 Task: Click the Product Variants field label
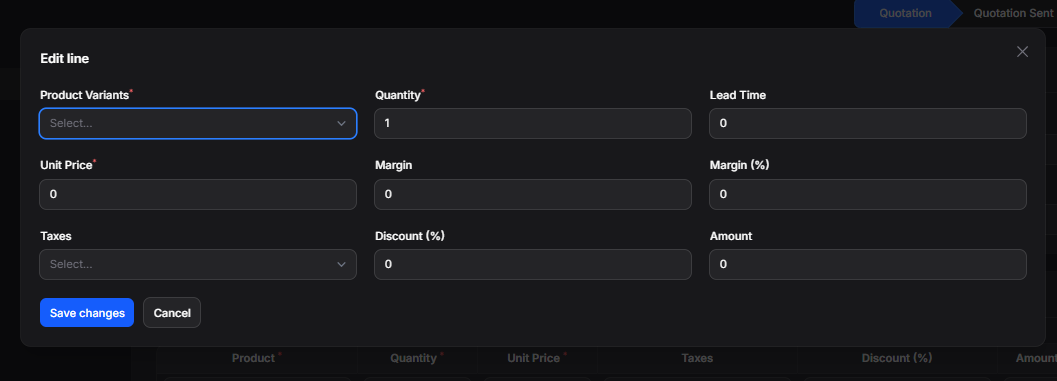[84, 95]
